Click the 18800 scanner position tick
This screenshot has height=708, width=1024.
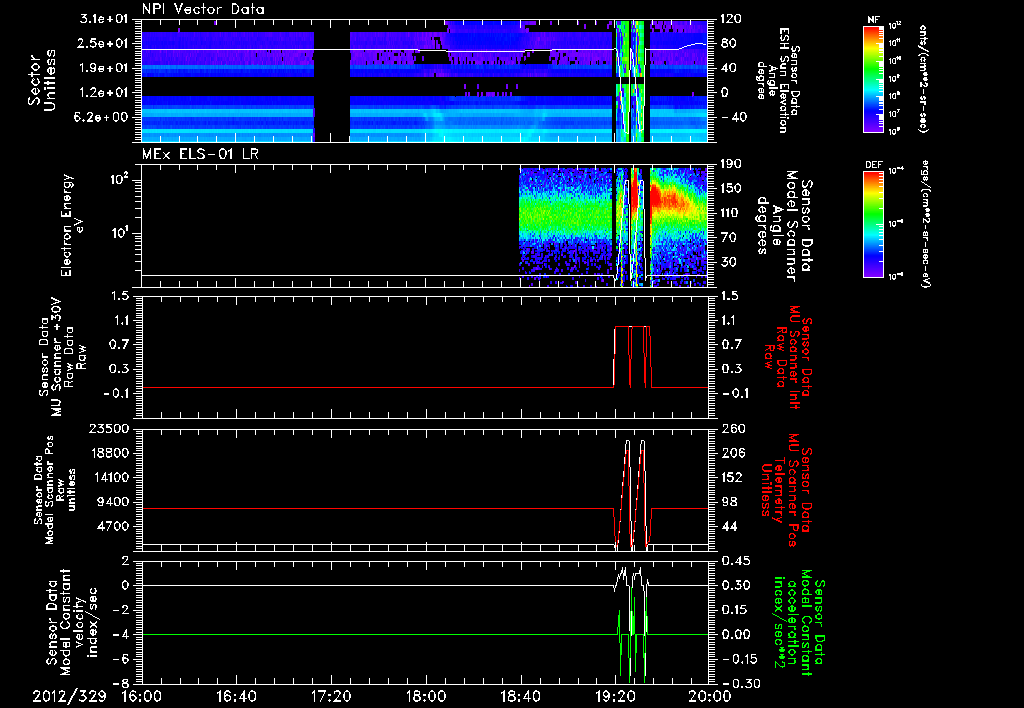(109, 453)
